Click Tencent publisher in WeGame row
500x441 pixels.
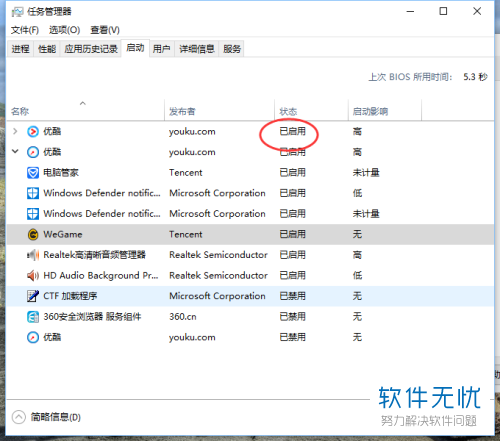(x=186, y=234)
